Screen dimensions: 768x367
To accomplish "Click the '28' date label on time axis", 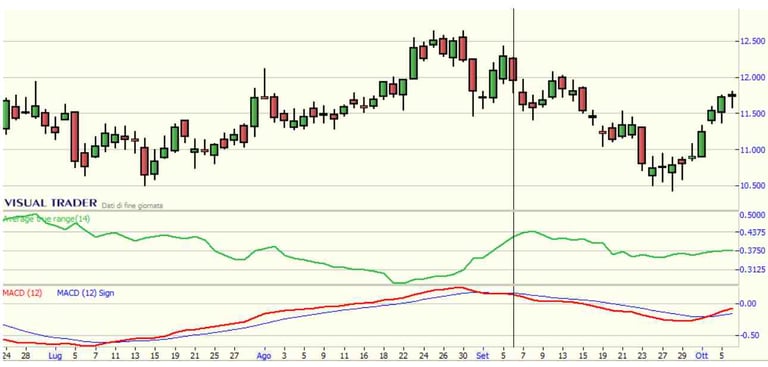I will (25, 356).
